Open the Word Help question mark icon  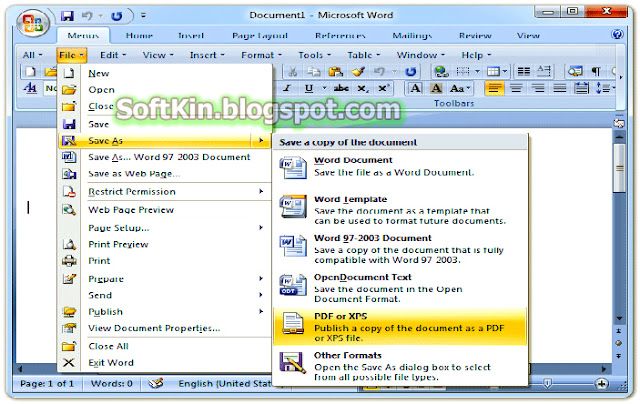617,34
